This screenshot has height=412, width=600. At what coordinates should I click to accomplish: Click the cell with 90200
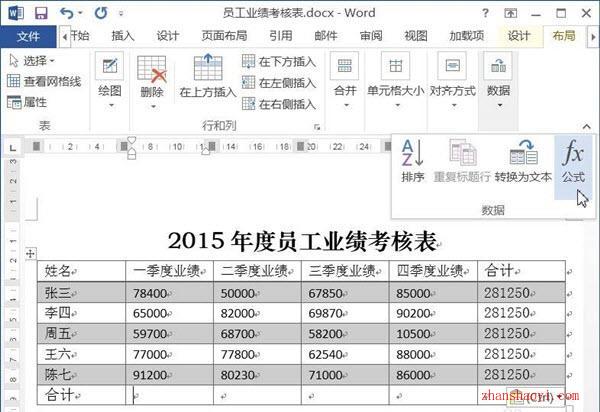(433, 313)
